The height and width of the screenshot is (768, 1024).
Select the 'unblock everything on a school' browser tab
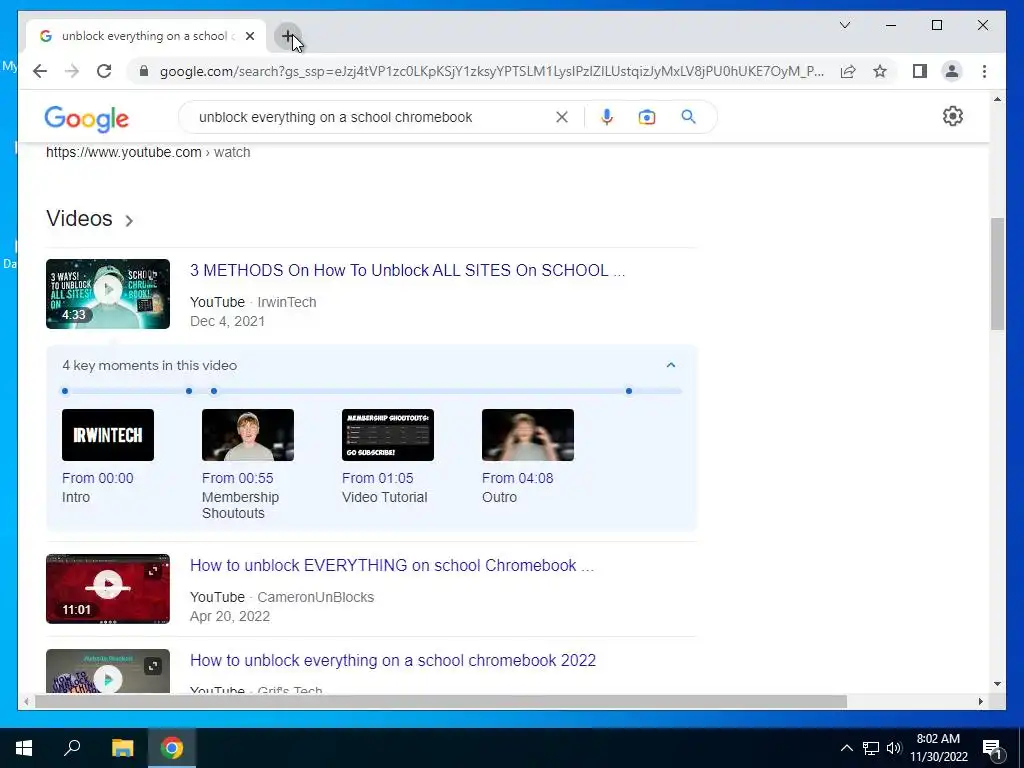pos(146,36)
